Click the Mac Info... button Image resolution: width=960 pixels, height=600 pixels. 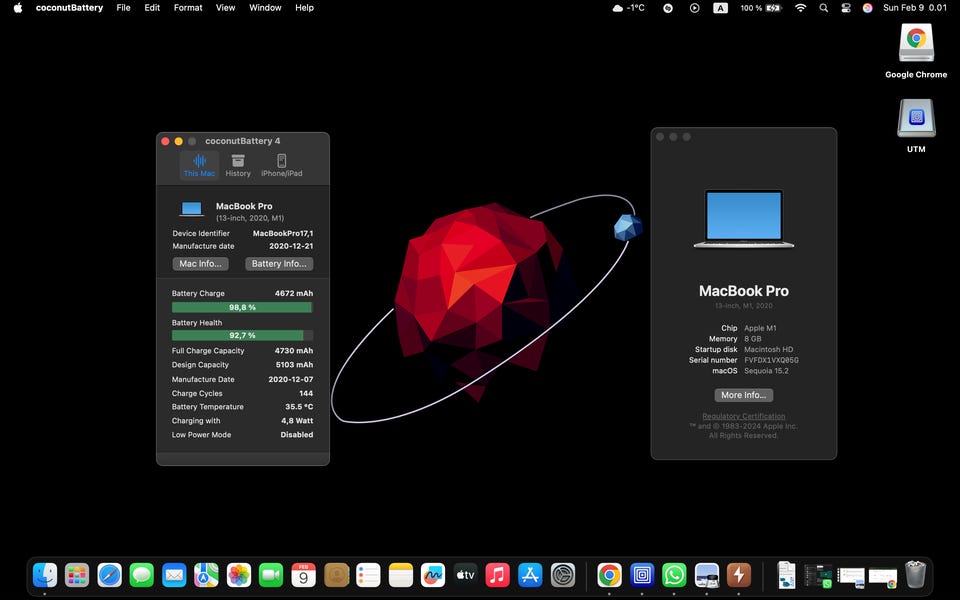200,263
